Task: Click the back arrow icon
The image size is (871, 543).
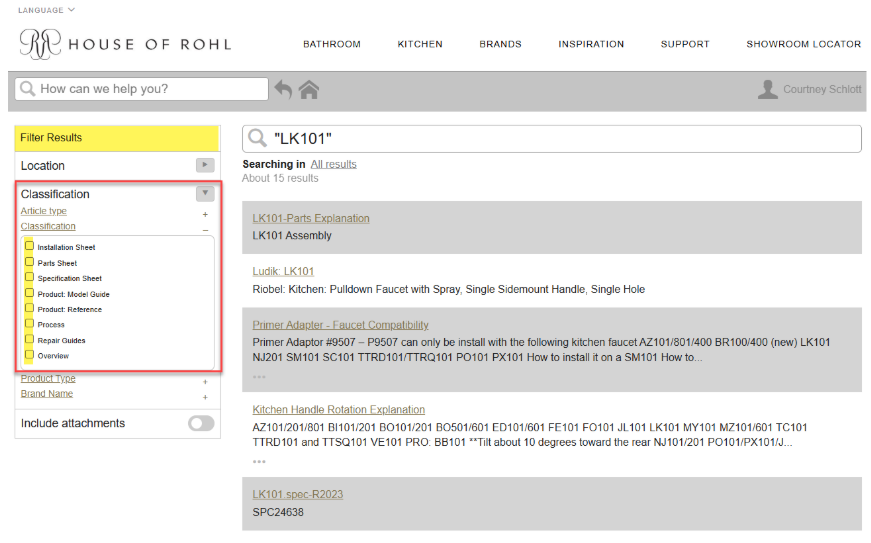Action: [x=284, y=90]
